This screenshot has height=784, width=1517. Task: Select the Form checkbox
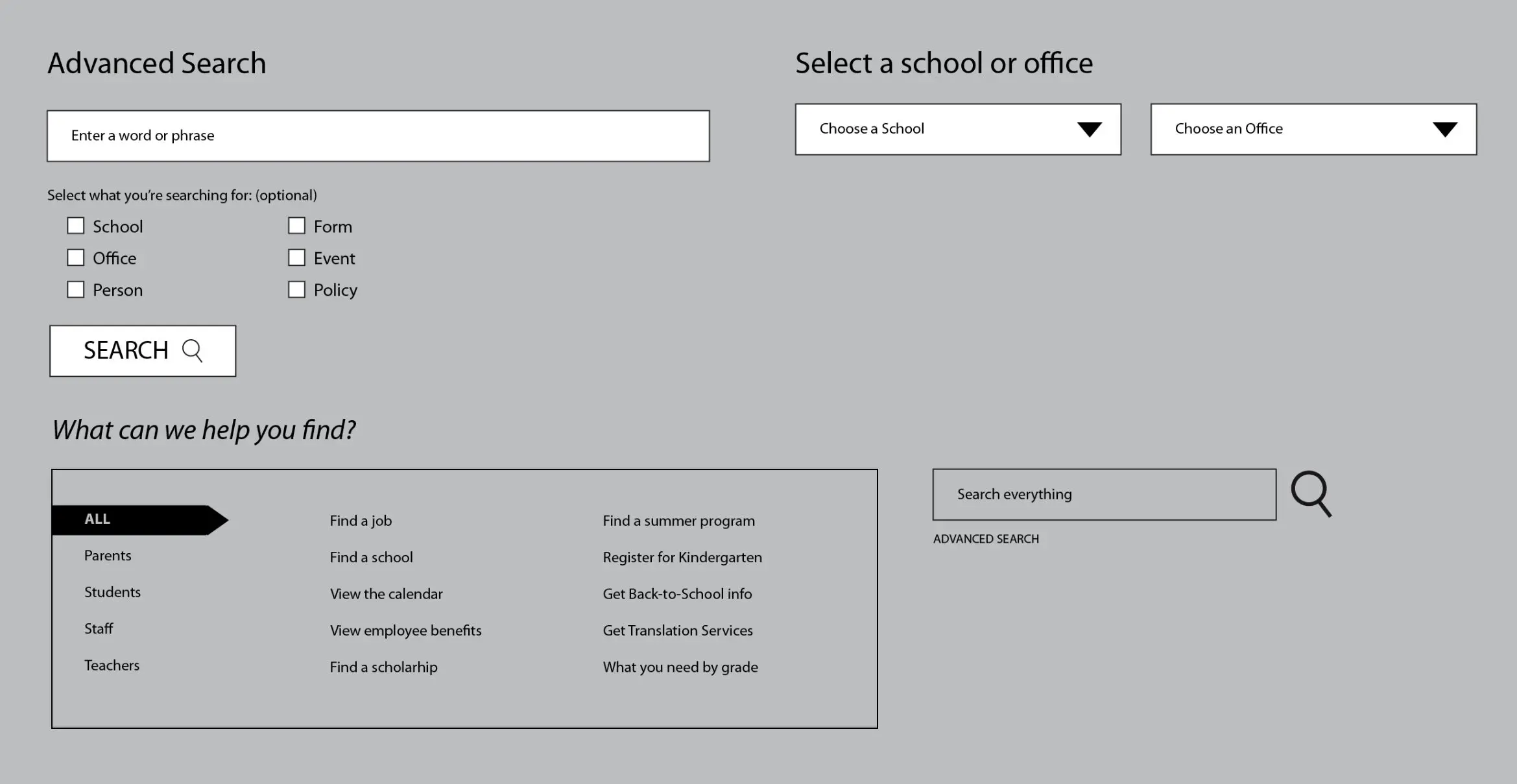(296, 226)
